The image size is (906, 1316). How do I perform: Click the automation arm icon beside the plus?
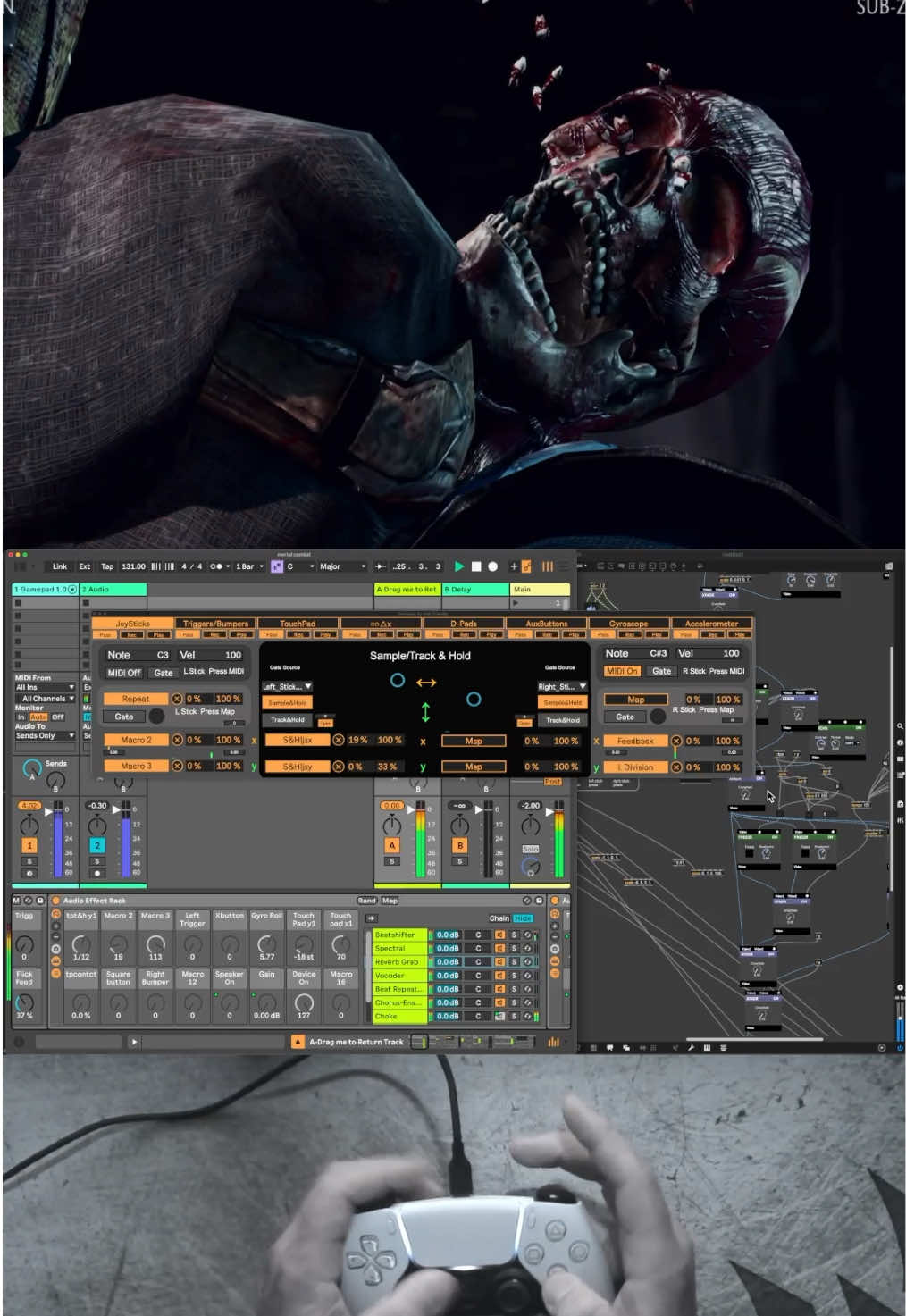pos(526,566)
